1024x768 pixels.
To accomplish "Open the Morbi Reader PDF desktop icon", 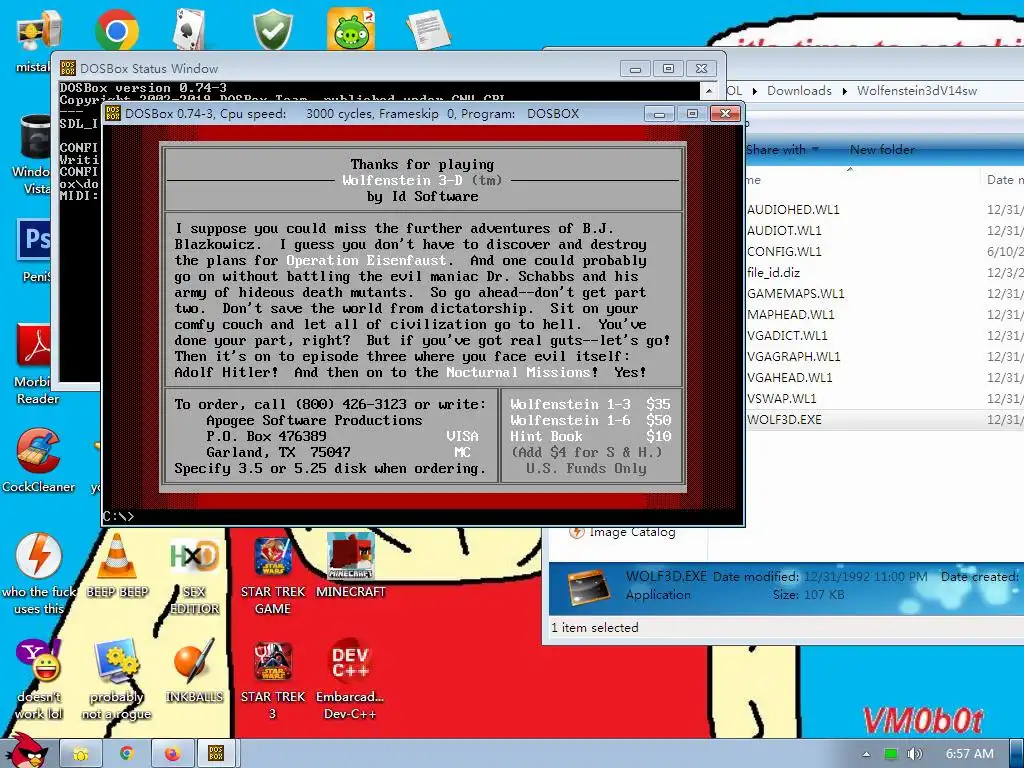I will tap(34, 344).
